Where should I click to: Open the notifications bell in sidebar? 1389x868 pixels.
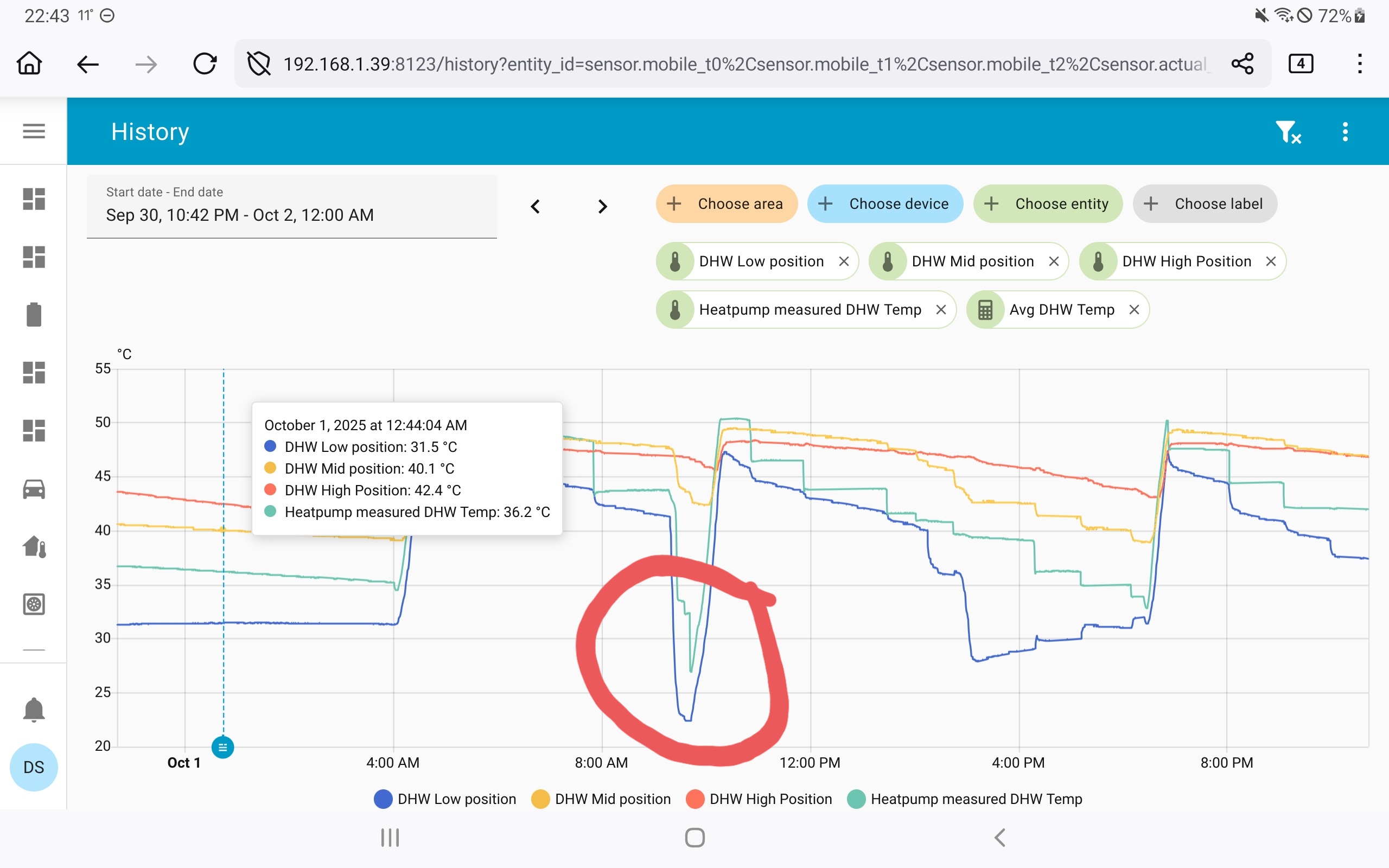33,710
